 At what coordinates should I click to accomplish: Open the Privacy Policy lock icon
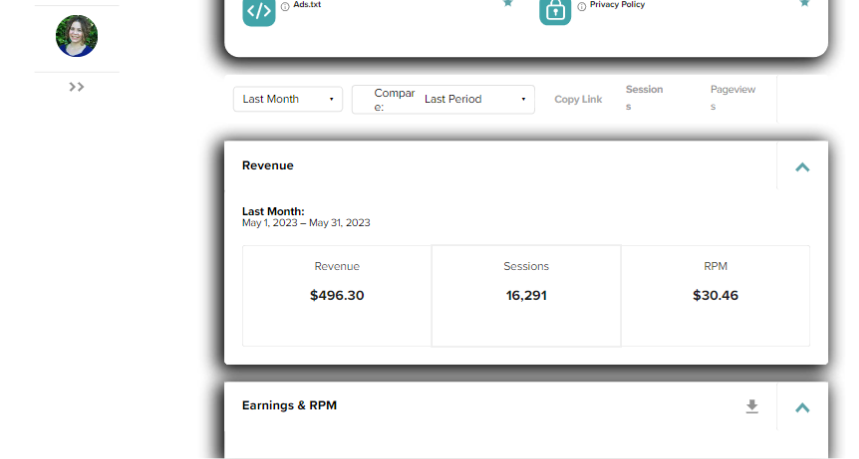[555, 12]
